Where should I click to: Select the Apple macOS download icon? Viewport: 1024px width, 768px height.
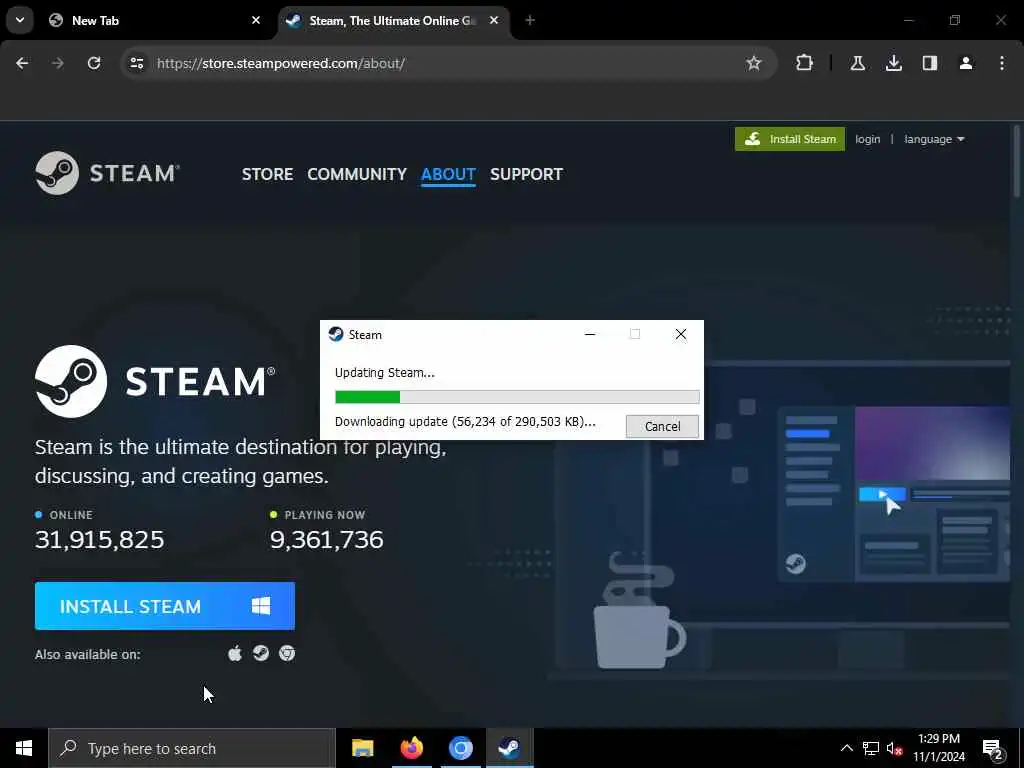(235, 653)
